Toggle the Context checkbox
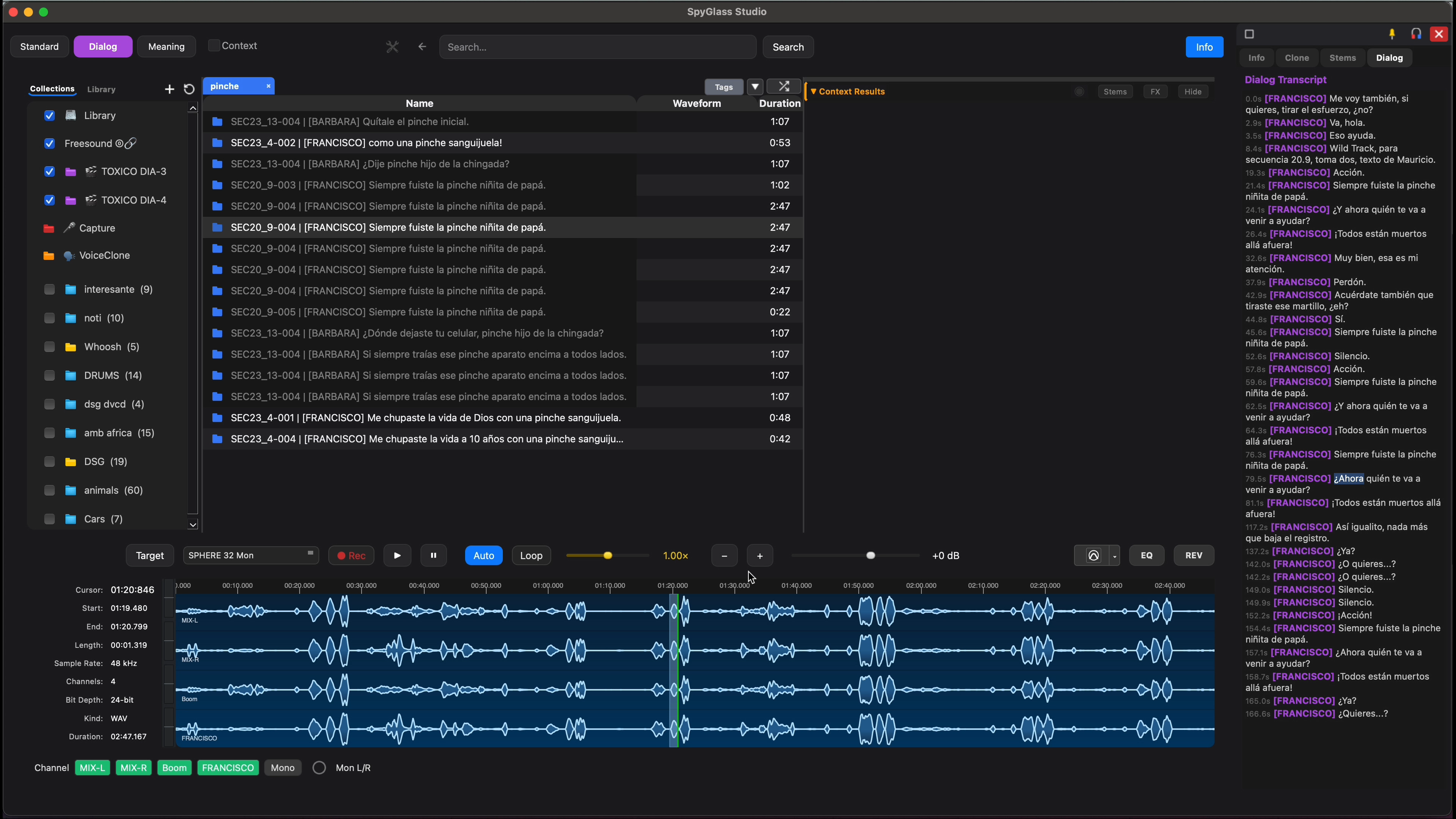The width and height of the screenshot is (1456, 819). pos(213,46)
